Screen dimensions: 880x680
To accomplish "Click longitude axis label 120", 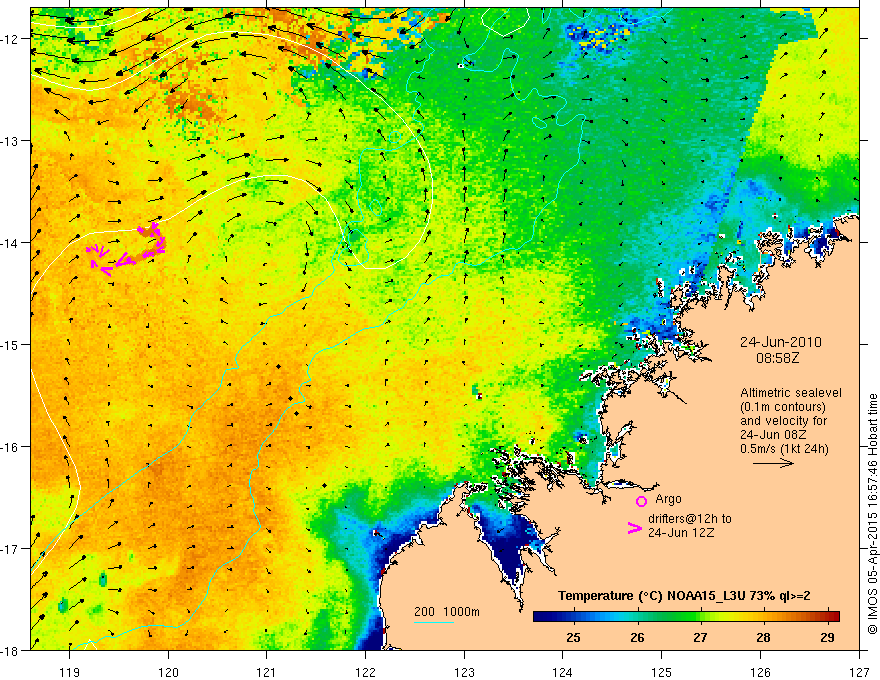I will [168, 672].
